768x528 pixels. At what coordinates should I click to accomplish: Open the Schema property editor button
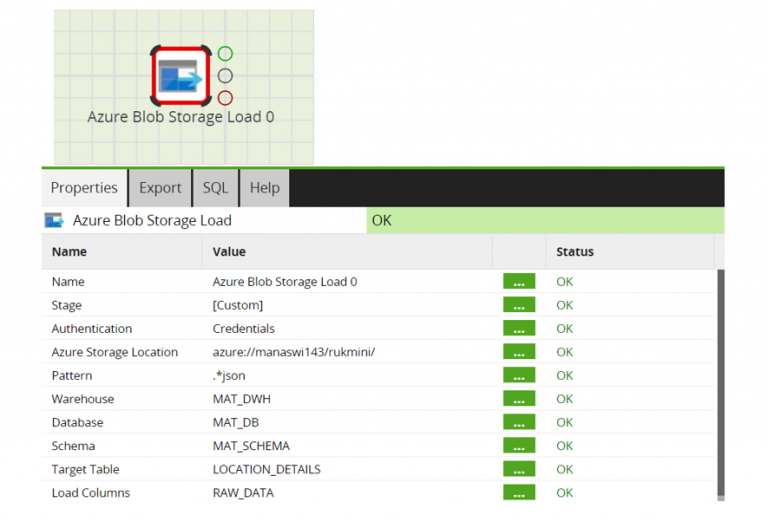click(518, 446)
